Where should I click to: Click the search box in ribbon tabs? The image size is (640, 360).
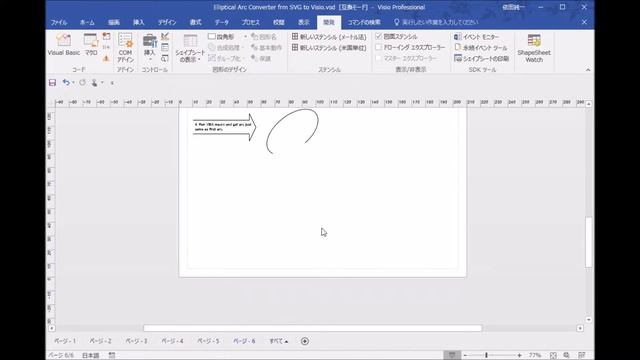point(436,22)
